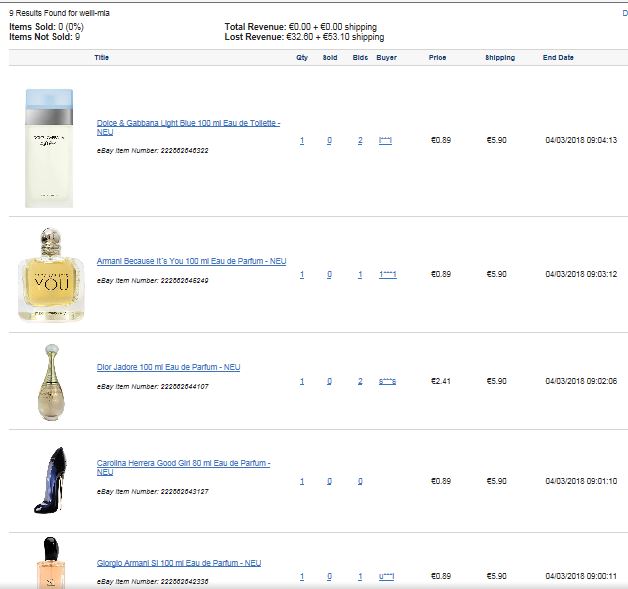Click sold count for Armani Because It's You

329,275
